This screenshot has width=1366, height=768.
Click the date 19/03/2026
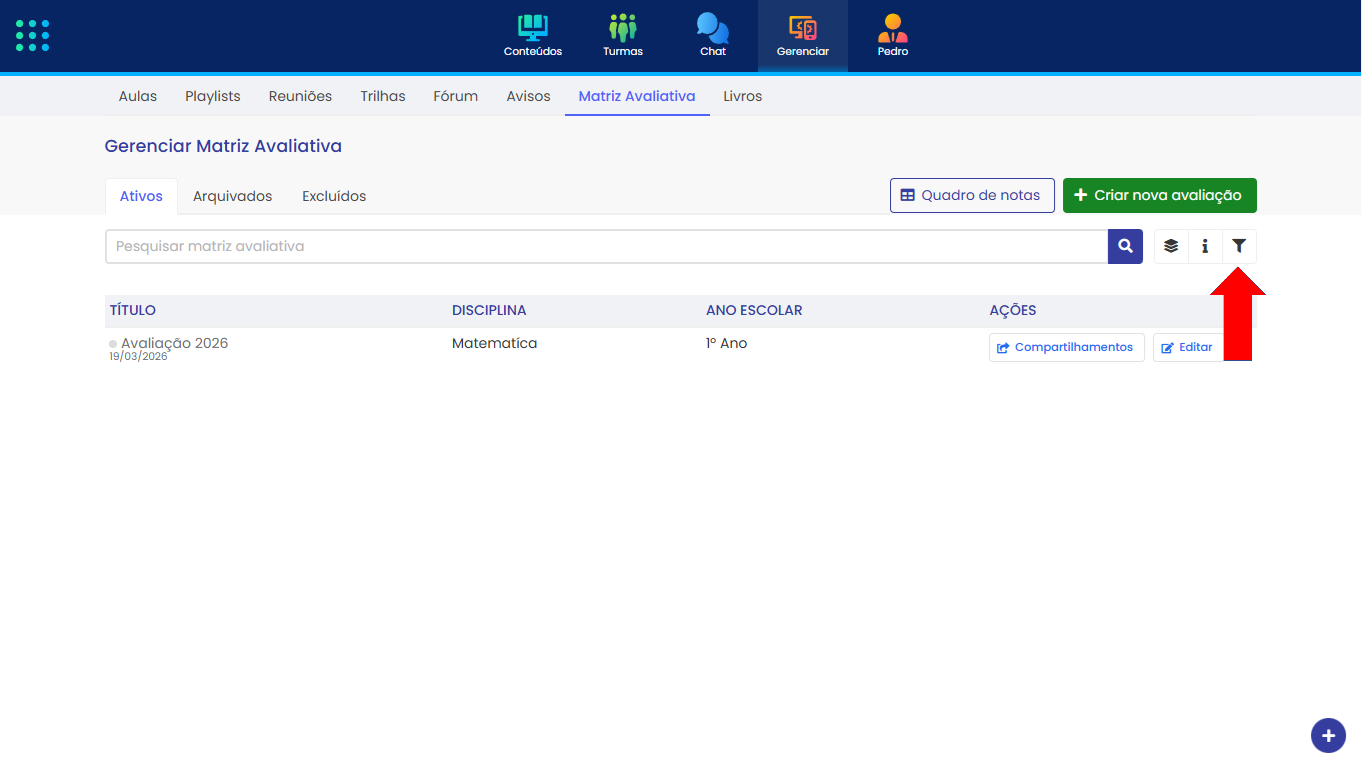[138, 356]
